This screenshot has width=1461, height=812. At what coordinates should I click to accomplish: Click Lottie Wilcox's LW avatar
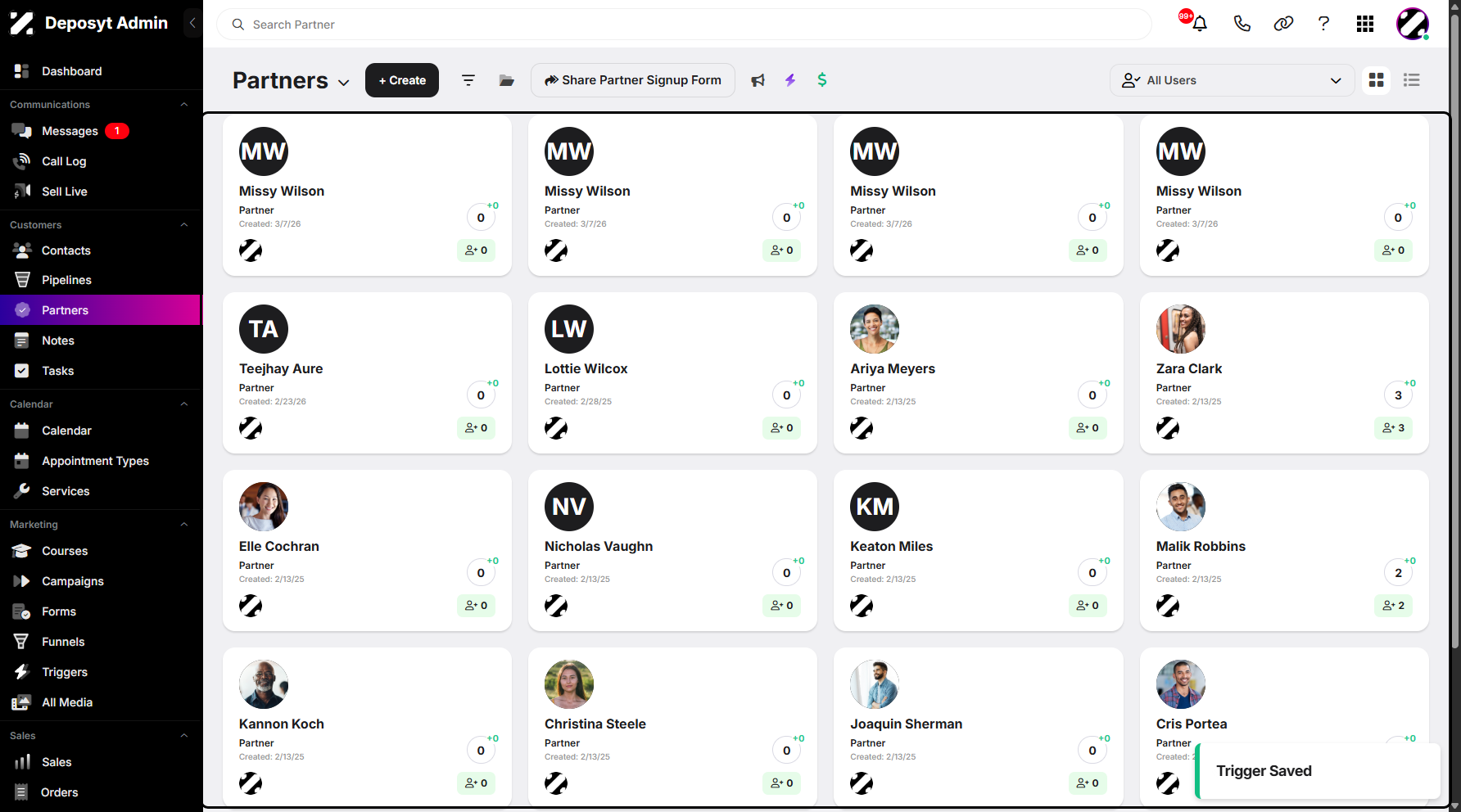click(x=569, y=329)
